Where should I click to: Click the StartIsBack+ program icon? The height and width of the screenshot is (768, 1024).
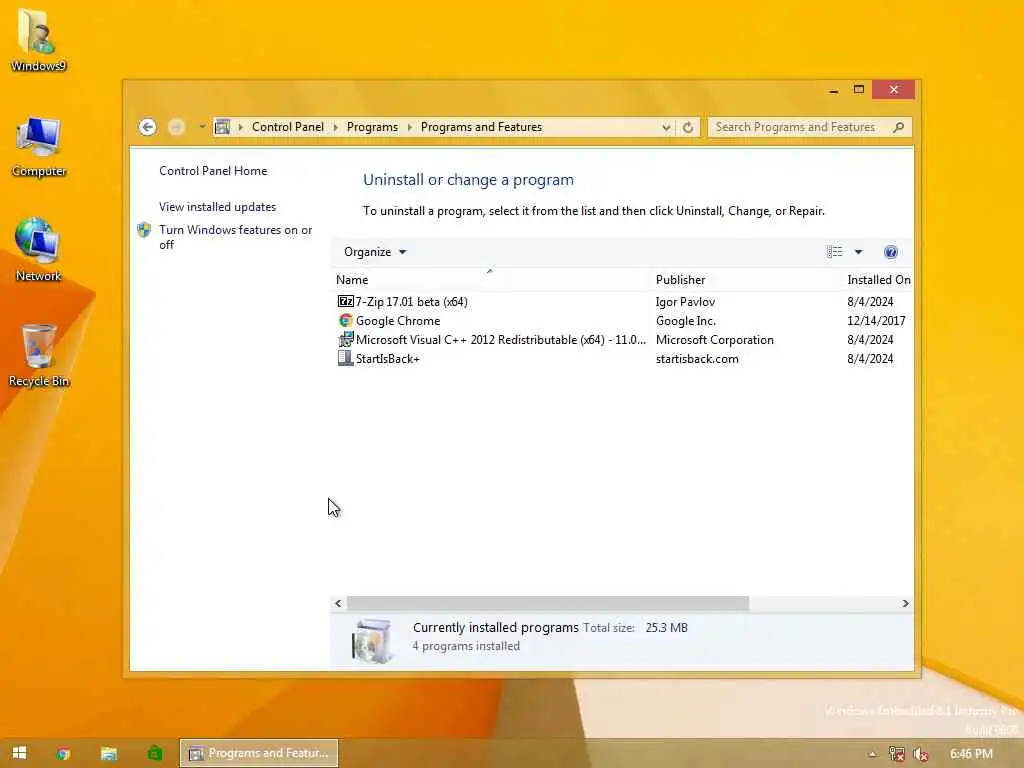coord(345,358)
